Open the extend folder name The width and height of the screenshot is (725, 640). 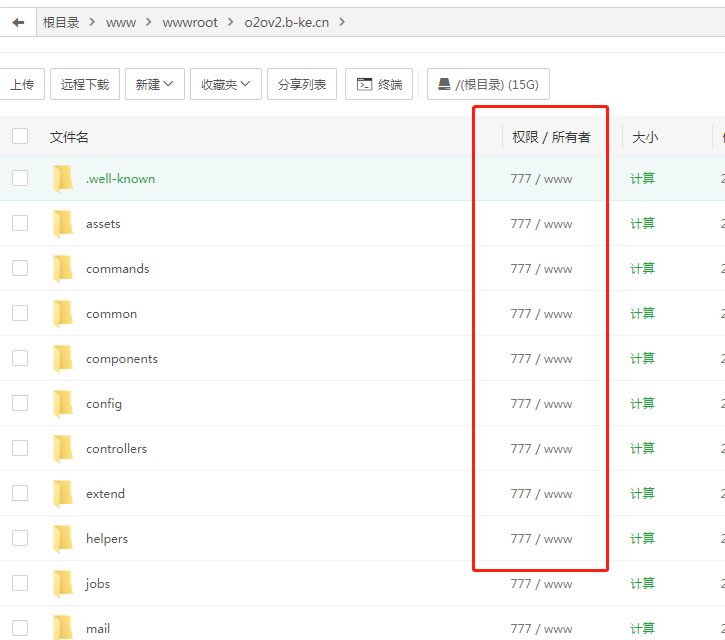(x=105, y=494)
